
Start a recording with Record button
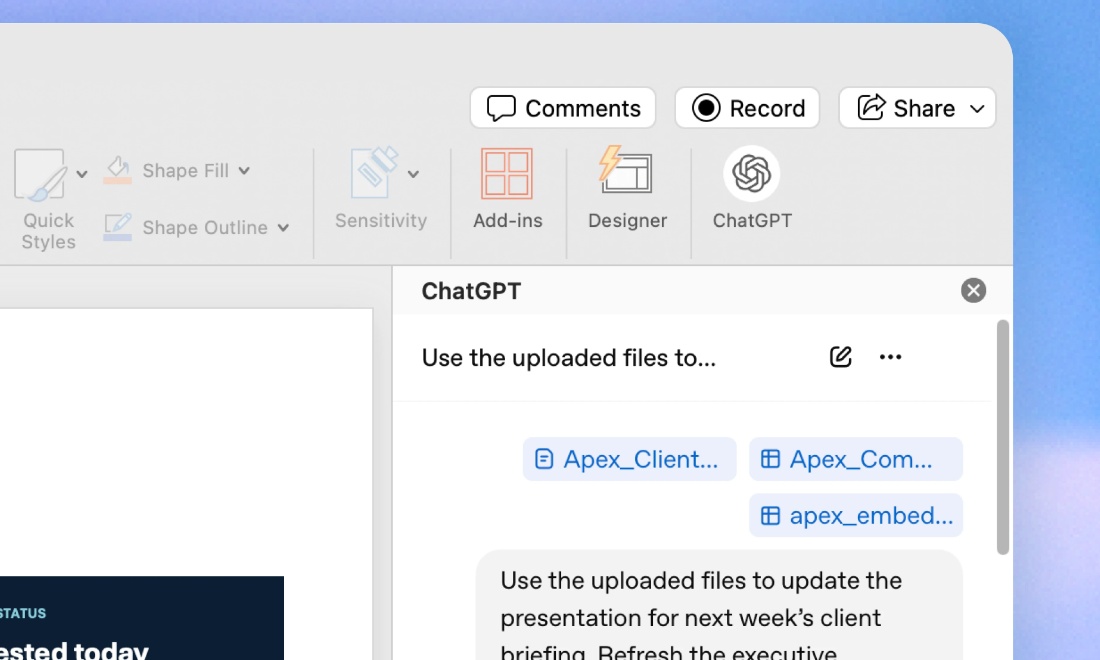pos(747,108)
